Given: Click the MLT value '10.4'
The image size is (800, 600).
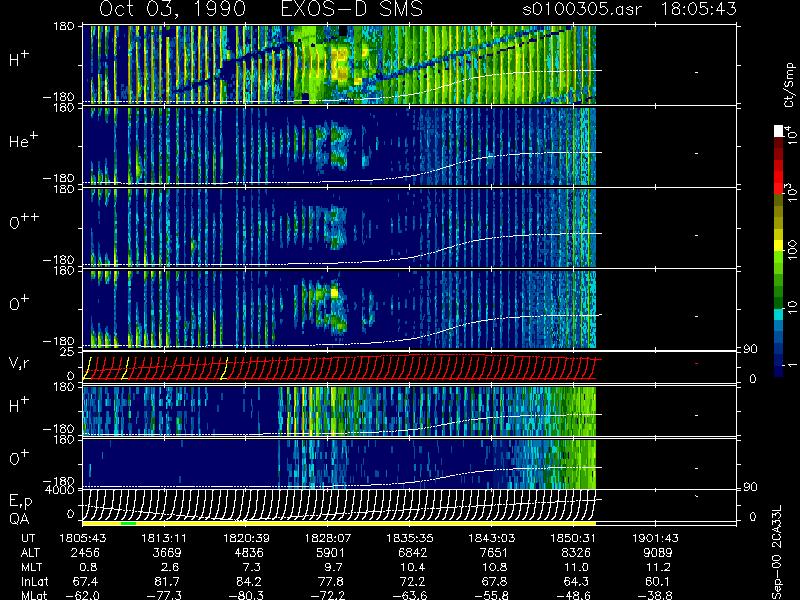Looking at the screenshot, I should 412,567.
